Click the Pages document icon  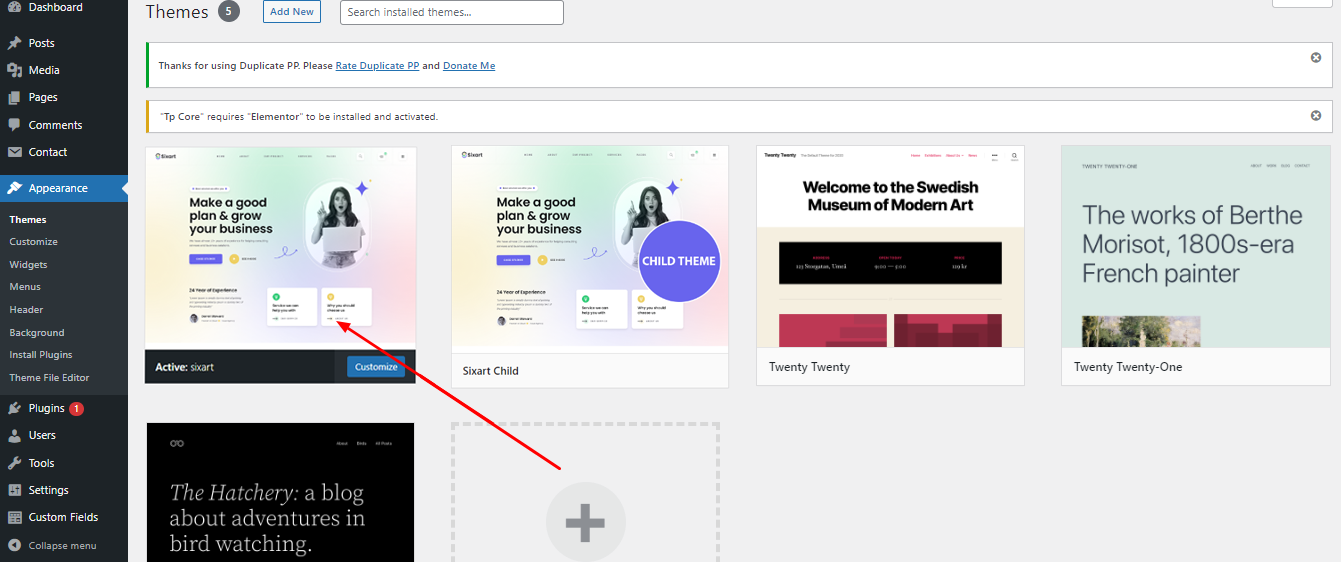pos(14,97)
